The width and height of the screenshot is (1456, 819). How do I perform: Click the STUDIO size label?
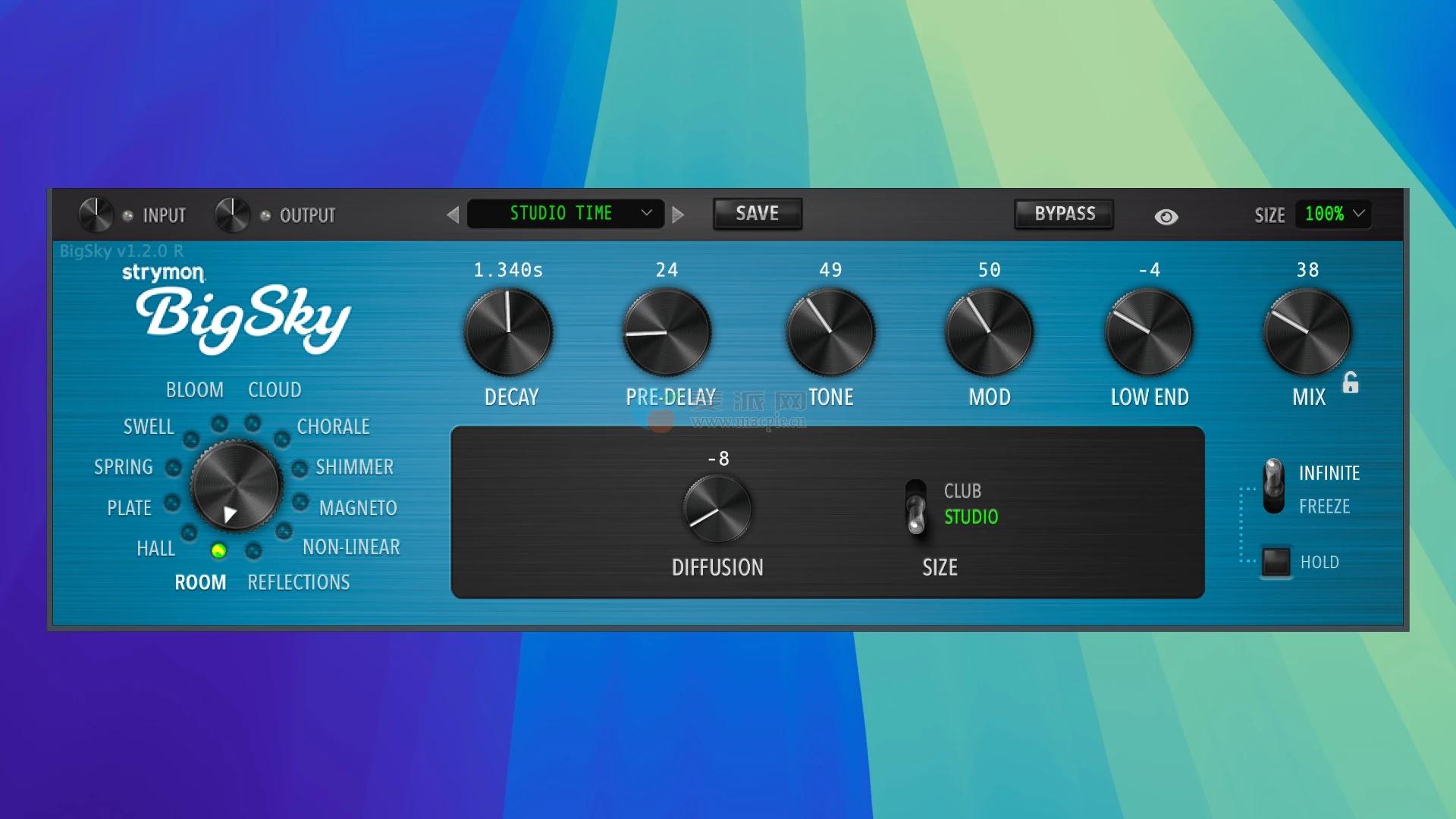[971, 517]
